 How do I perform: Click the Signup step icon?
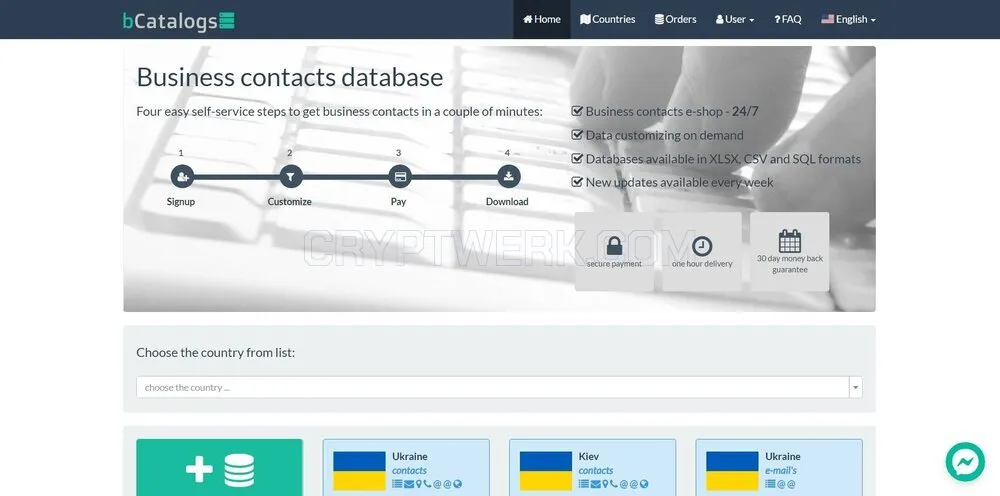[x=182, y=177]
